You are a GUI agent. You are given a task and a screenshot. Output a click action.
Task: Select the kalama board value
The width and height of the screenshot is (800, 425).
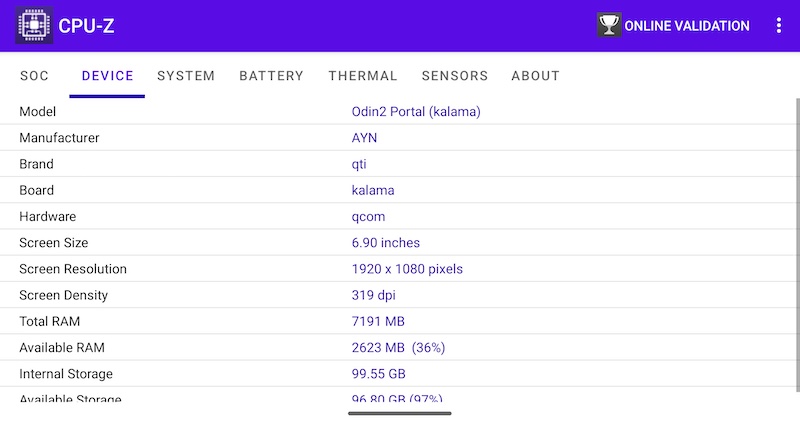(x=373, y=190)
